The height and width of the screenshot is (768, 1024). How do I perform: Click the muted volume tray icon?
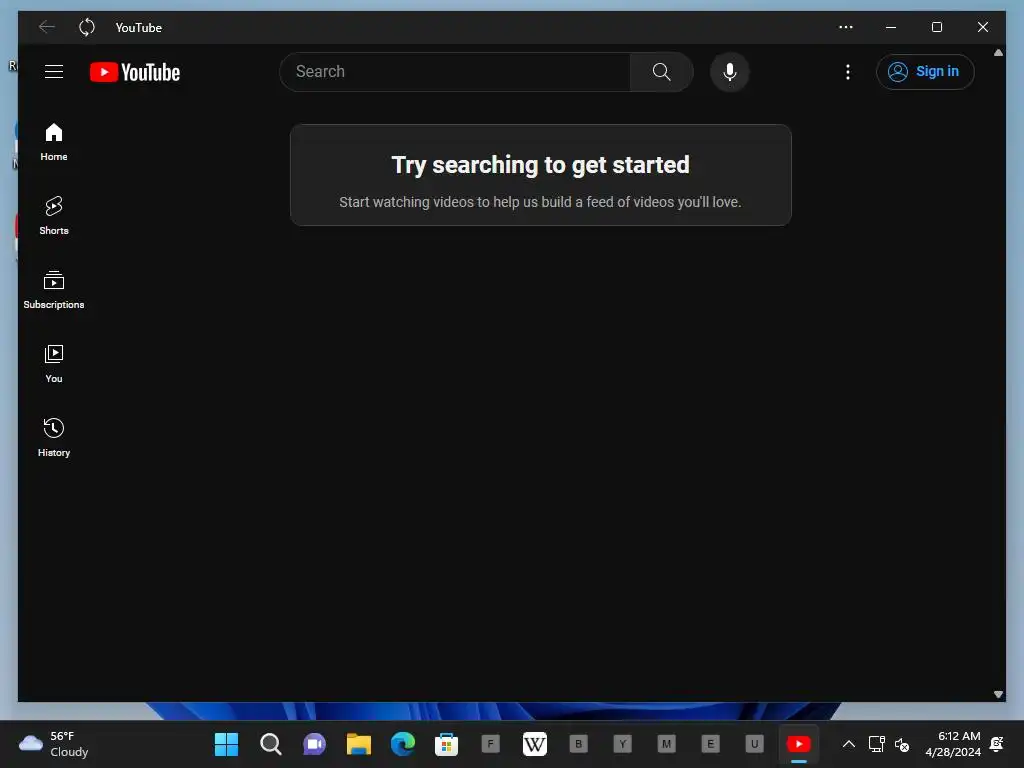tap(902, 744)
